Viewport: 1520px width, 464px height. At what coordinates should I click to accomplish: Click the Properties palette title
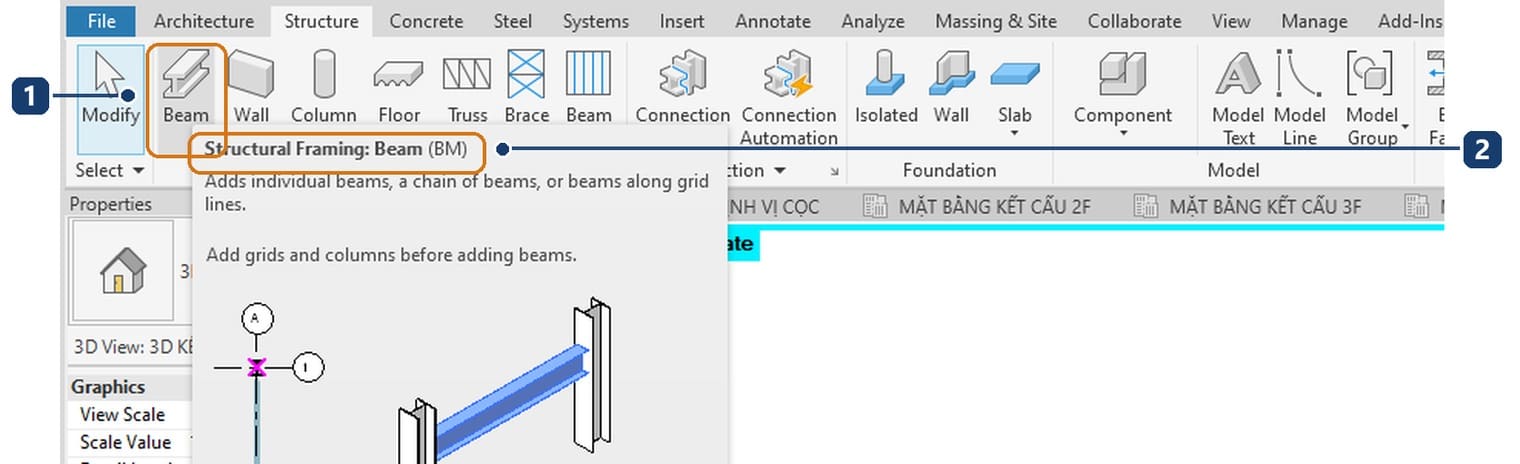[111, 204]
